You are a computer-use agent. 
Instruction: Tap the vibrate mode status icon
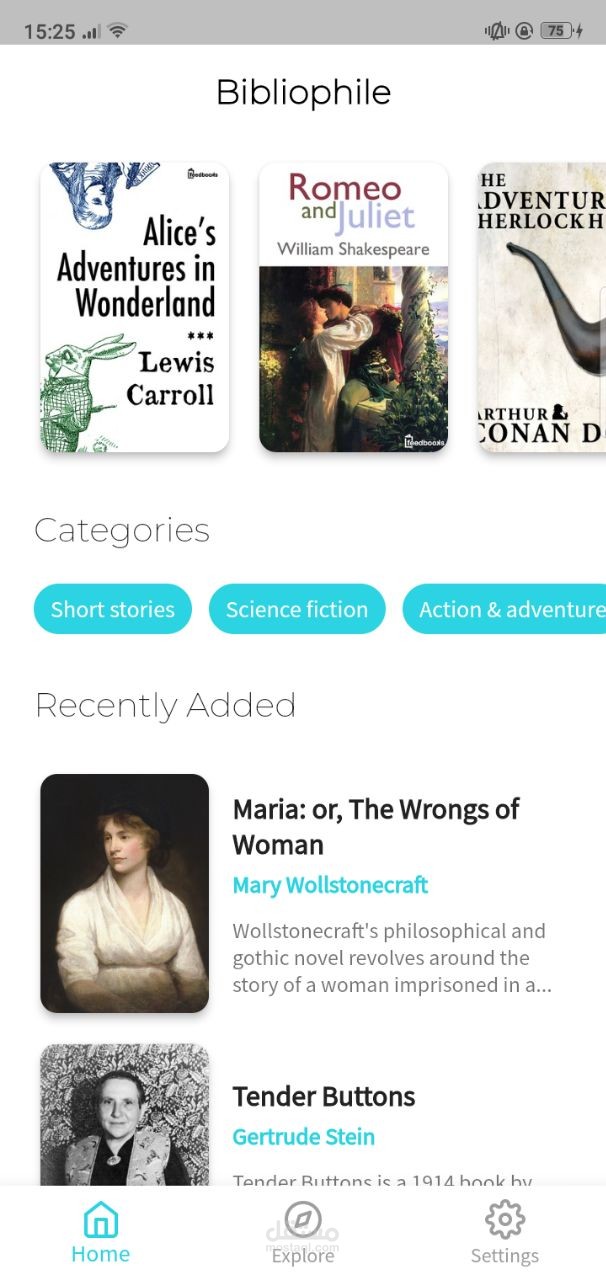coord(497,31)
